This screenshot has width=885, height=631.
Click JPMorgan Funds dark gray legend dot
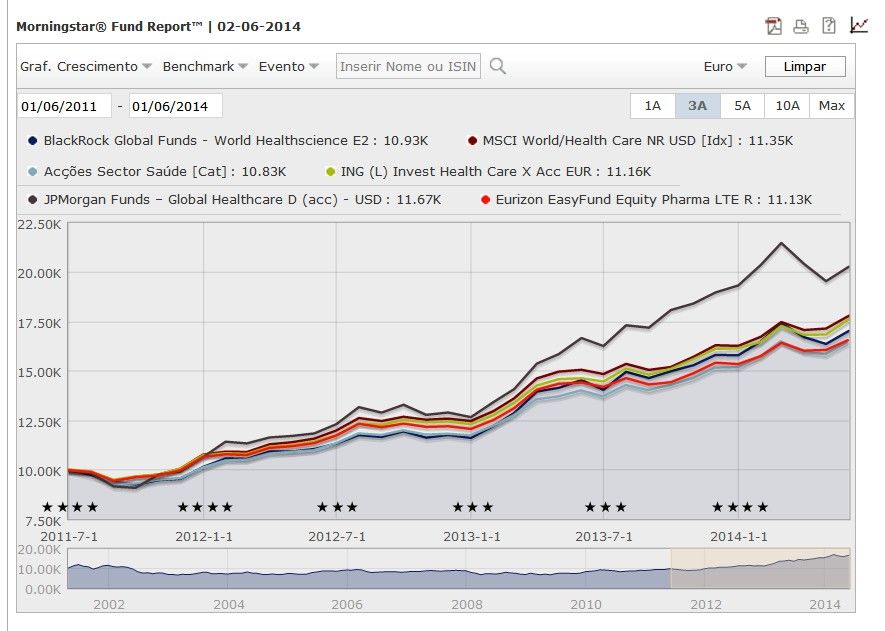click(x=32, y=200)
